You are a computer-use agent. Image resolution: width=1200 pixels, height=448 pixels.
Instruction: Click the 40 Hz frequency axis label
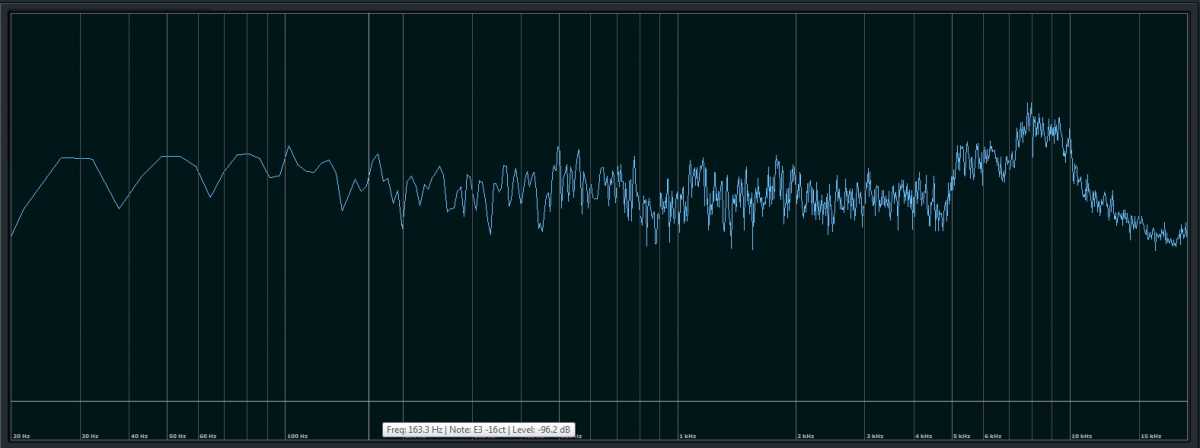coord(139,436)
